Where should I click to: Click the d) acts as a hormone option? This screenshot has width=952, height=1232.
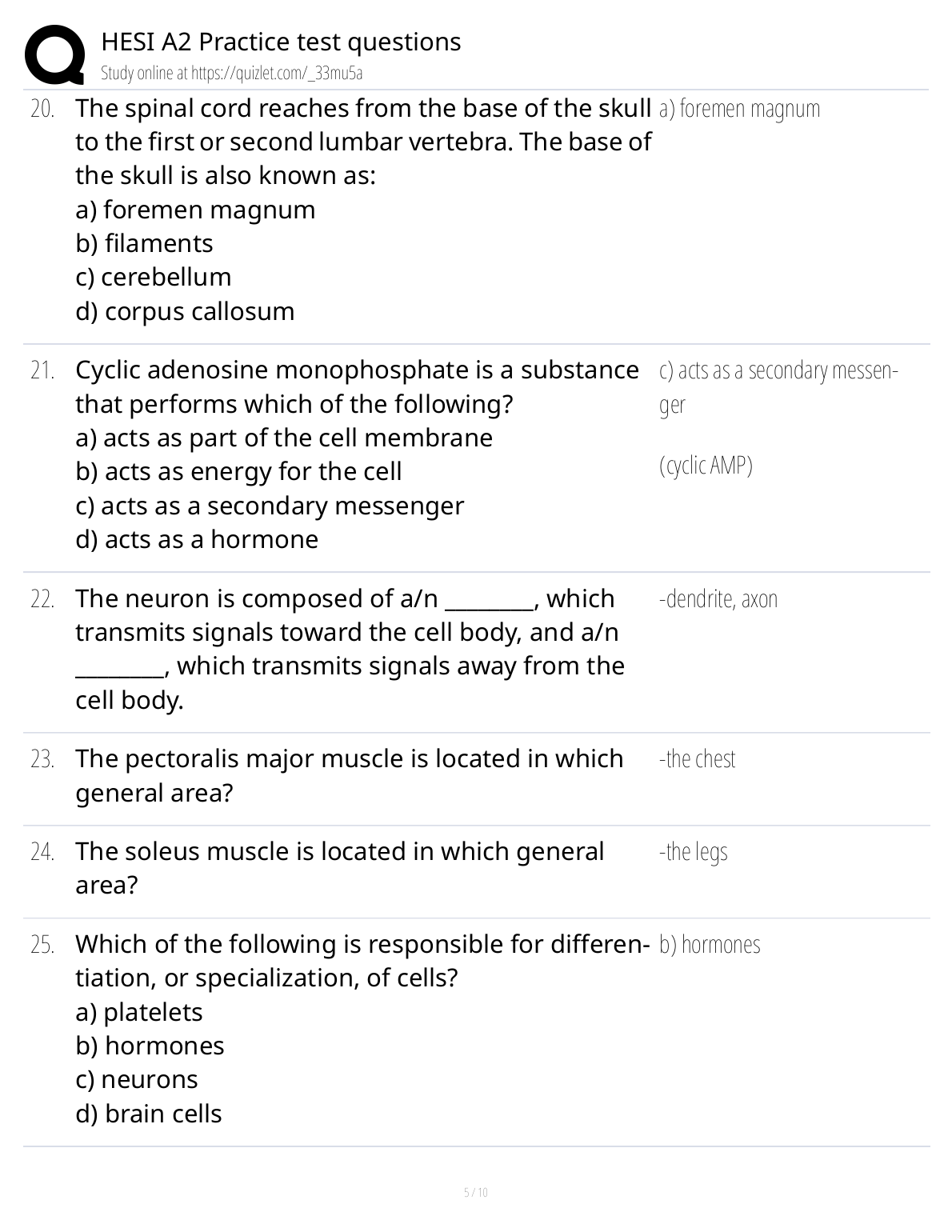click(x=197, y=540)
